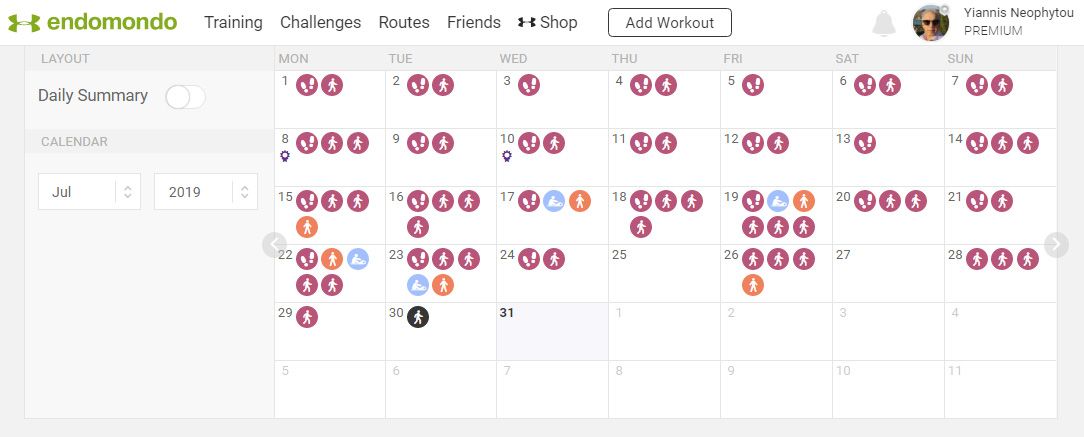The height and width of the screenshot is (437, 1084).
Task: Open the blue rowing workout on July 17
Action: tap(554, 201)
